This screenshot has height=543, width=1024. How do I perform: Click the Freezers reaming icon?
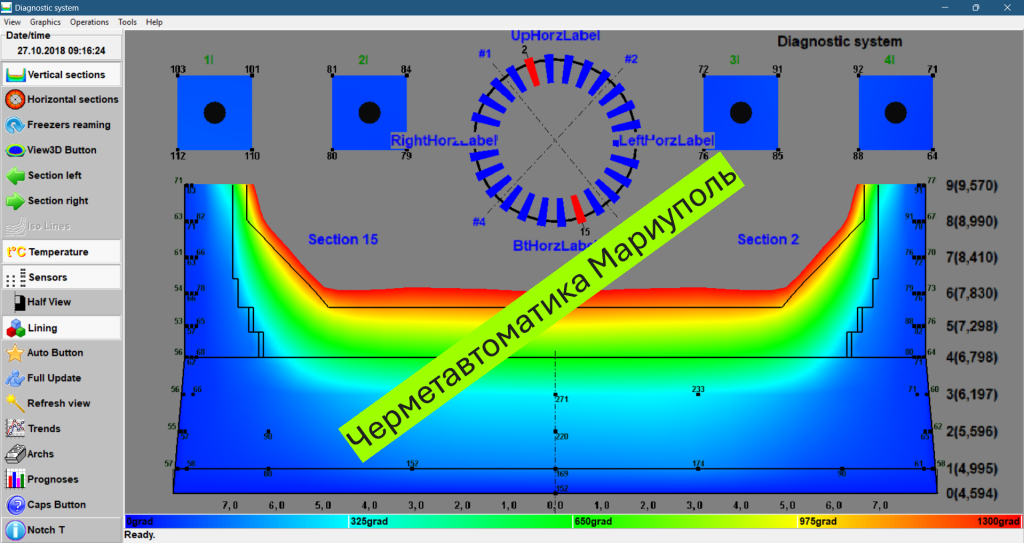pos(15,125)
